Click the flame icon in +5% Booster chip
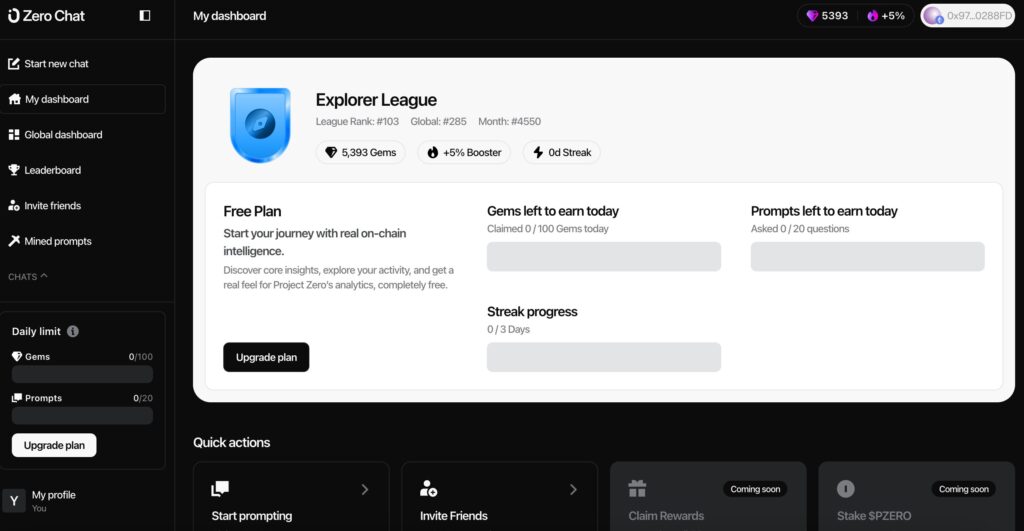This screenshot has width=1024, height=531. [432, 152]
